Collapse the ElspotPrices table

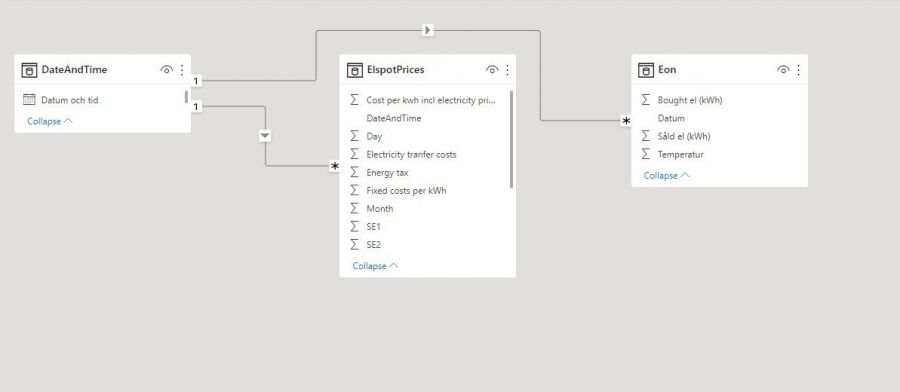[375, 266]
